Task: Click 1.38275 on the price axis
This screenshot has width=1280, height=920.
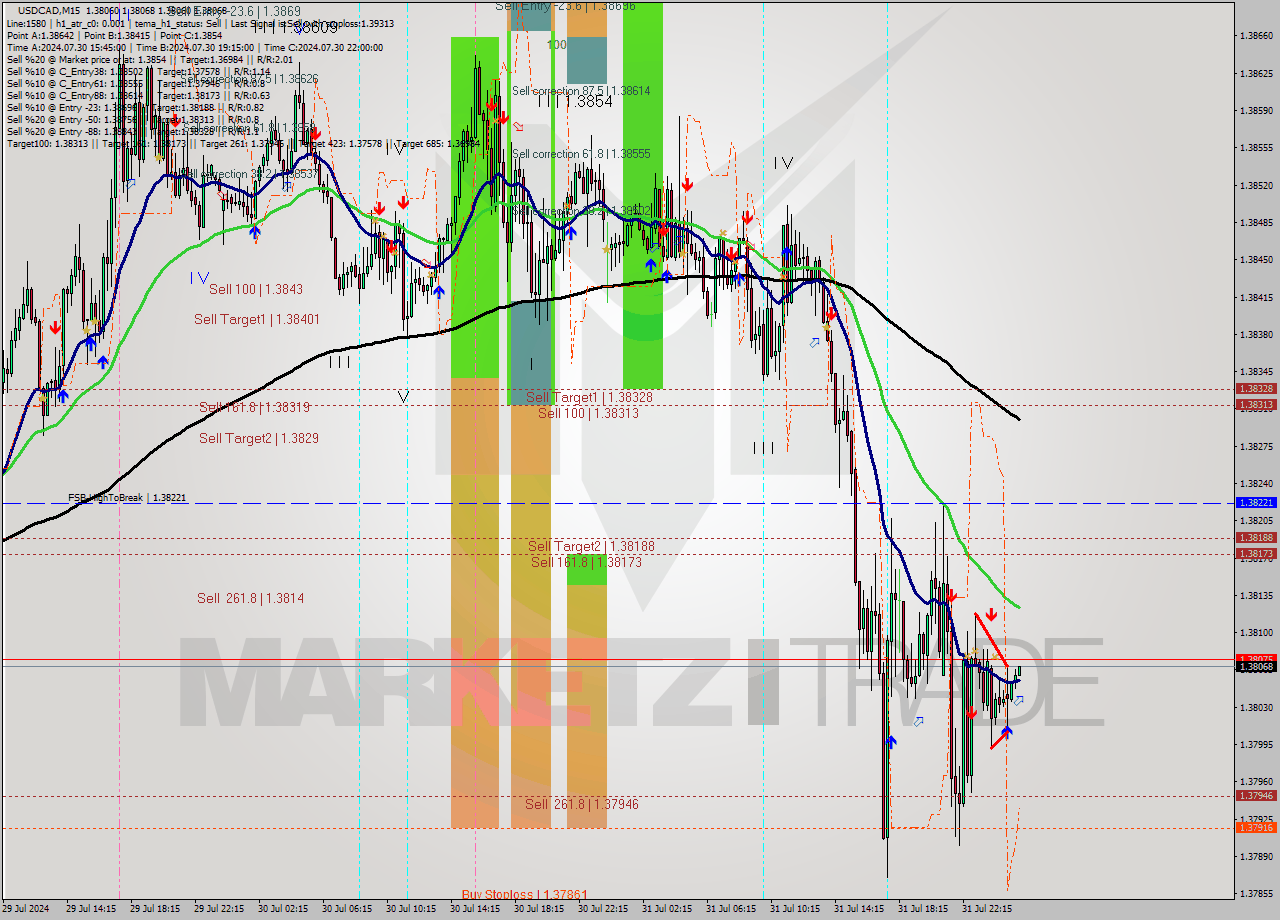Action: click(x=1256, y=447)
